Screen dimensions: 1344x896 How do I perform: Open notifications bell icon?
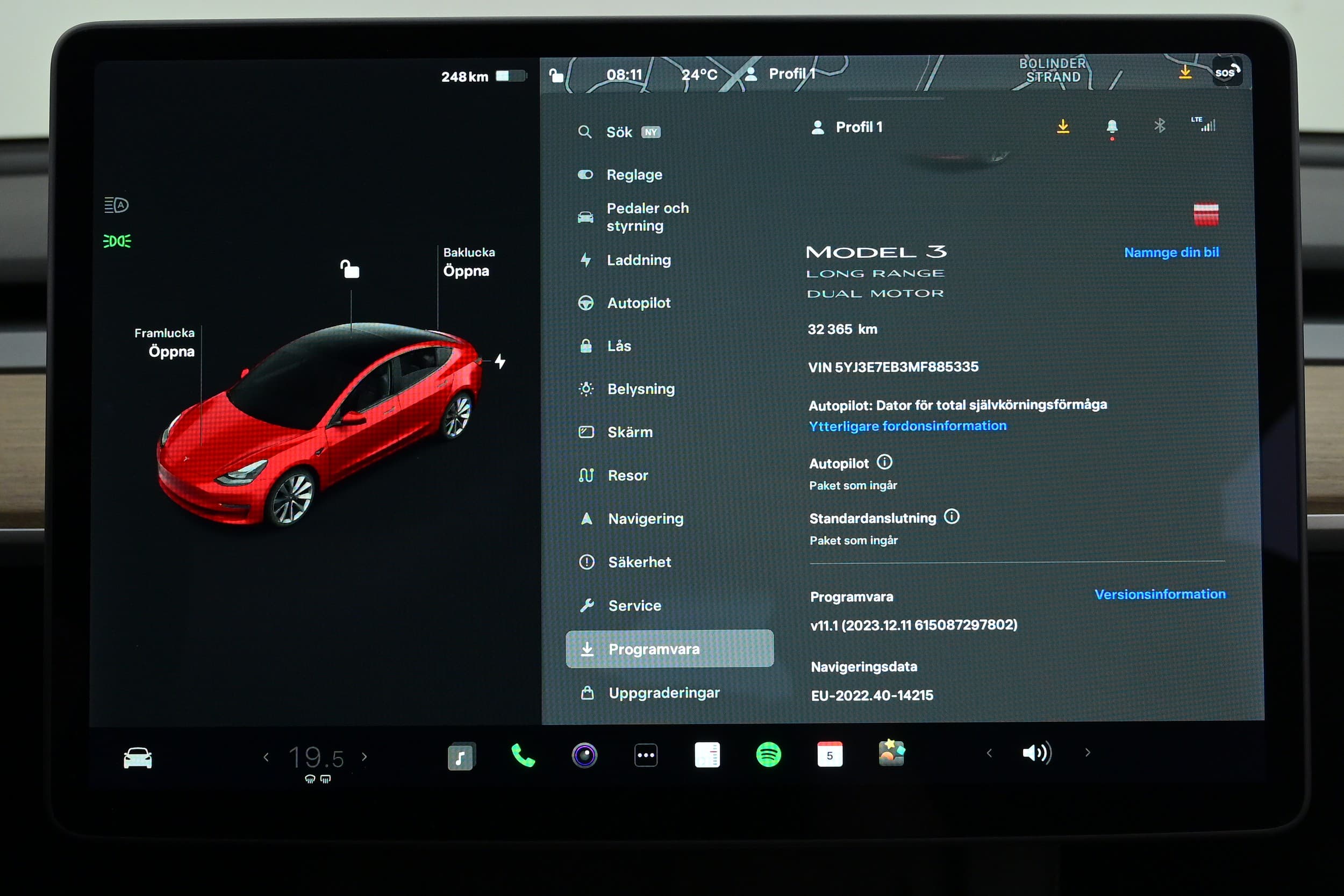tap(1112, 127)
